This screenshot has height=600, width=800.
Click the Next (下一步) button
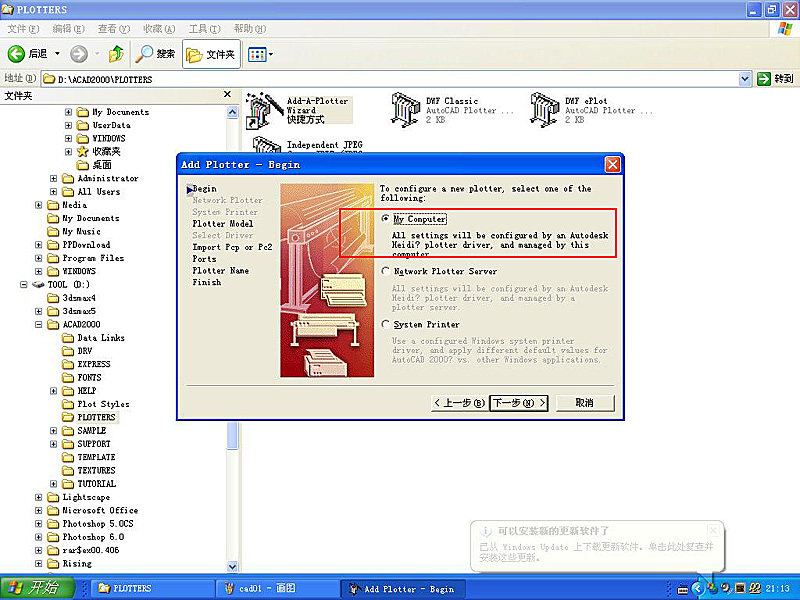click(x=519, y=403)
